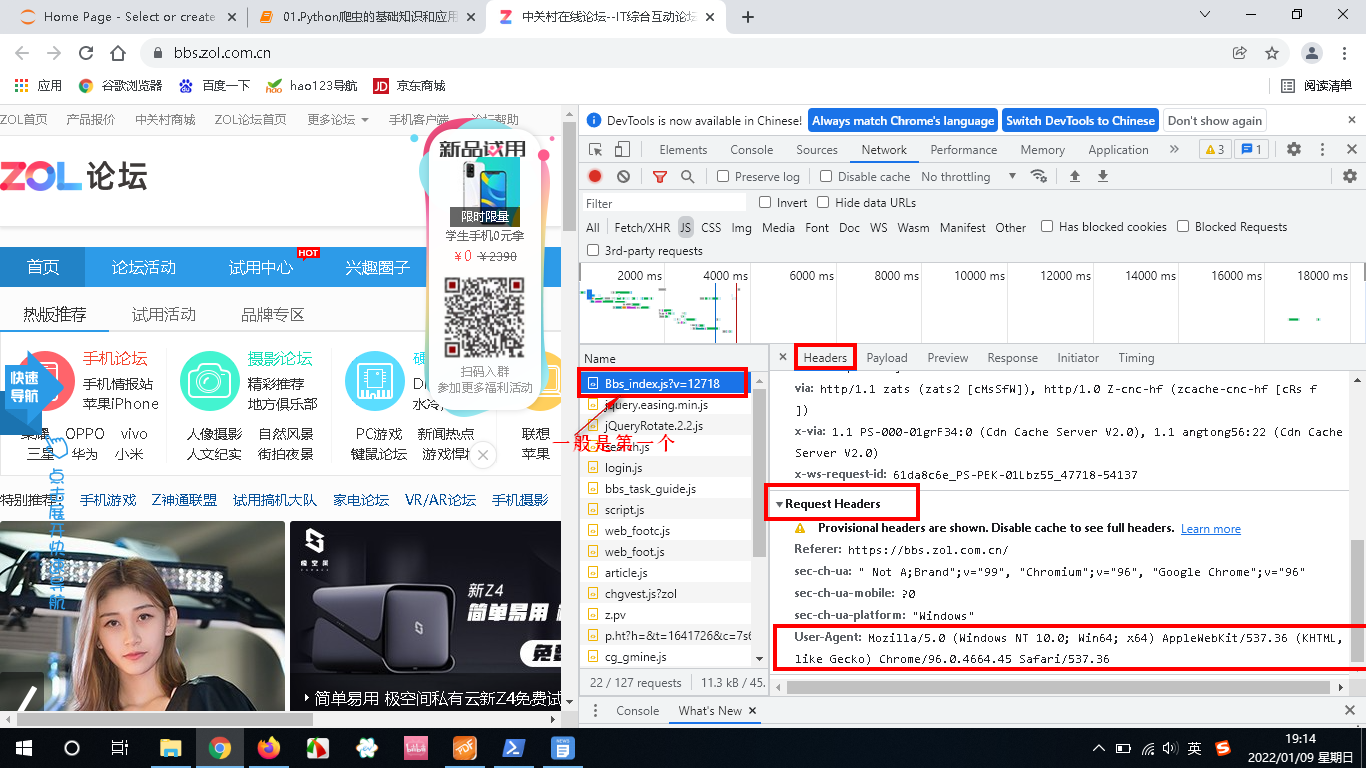Open DevTools main settings gear icon

point(1294,150)
